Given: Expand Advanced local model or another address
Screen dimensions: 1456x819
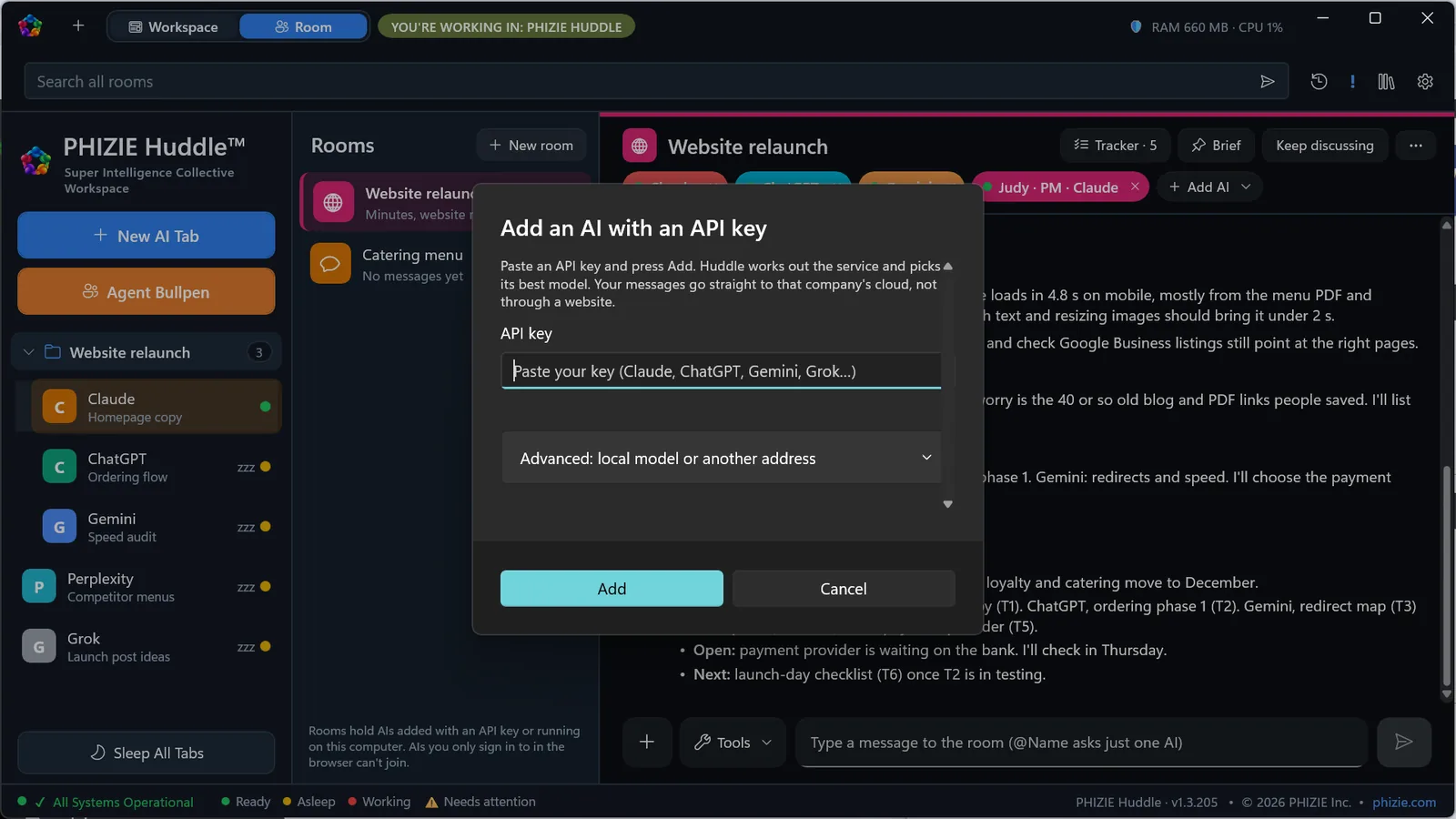Looking at the screenshot, I should [x=722, y=458].
